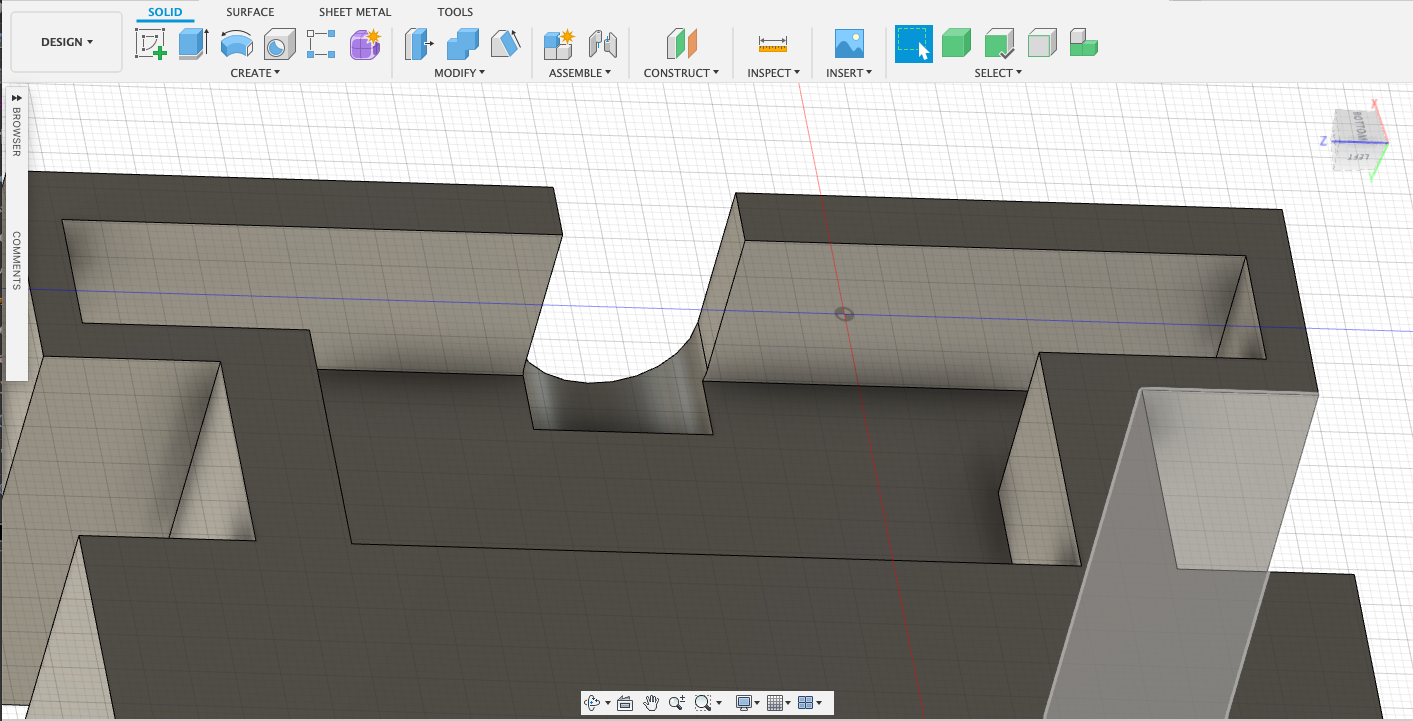
Task: Activate the window Select tool
Action: tap(913, 44)
